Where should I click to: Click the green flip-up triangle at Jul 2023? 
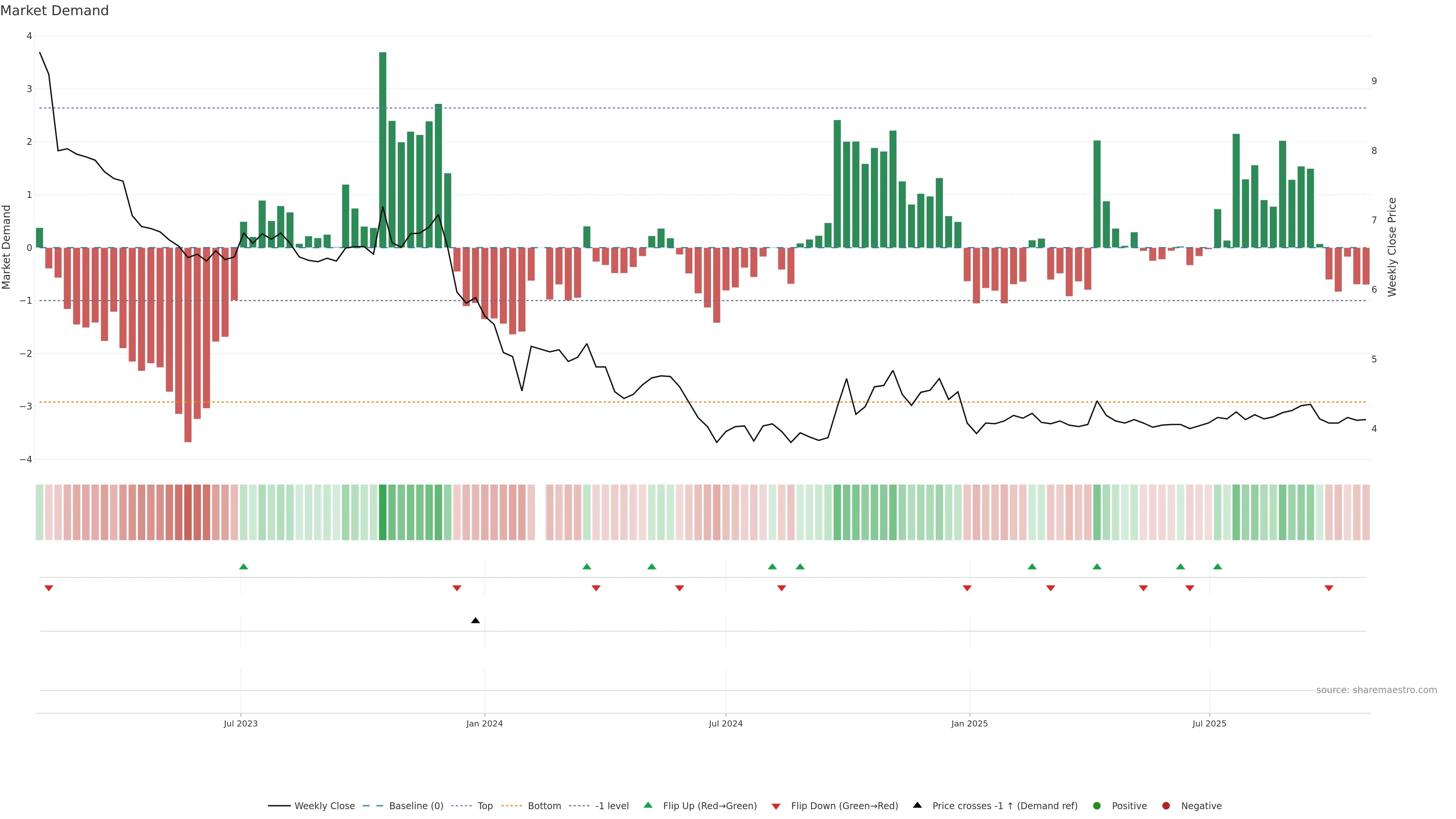(243, 566)
